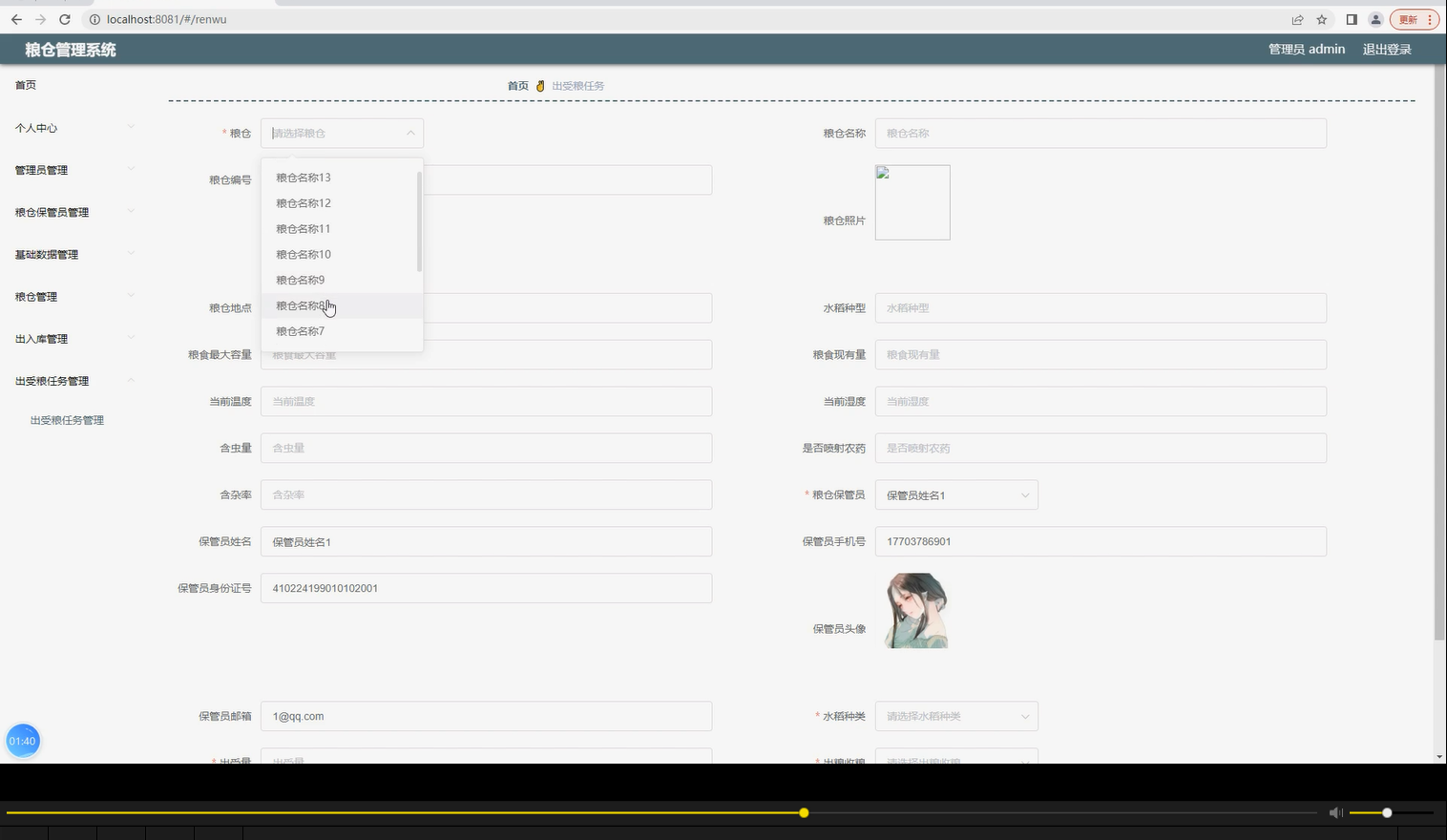
Task: Adjust the video volume slider
Action: [1386, 812]
